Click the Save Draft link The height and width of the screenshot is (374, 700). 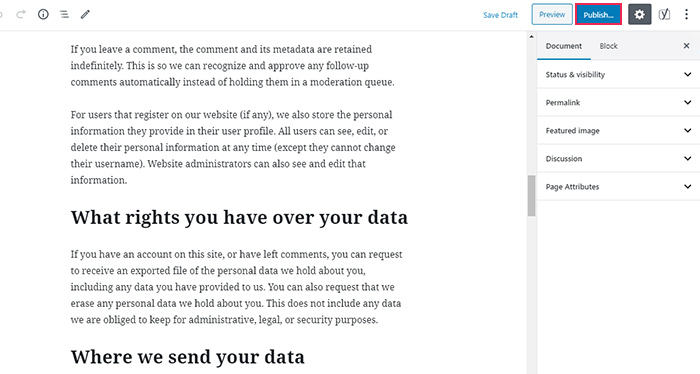[500, 15]
